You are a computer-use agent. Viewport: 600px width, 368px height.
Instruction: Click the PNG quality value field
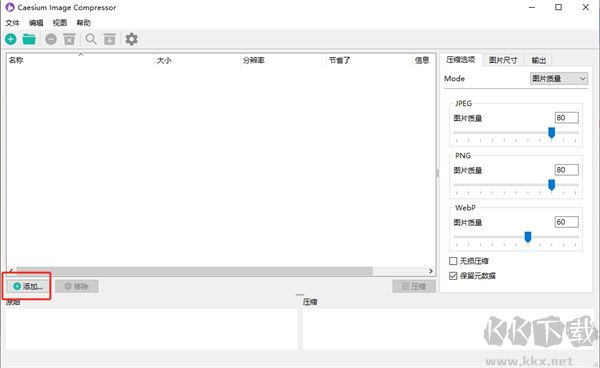tap(567, 170)
